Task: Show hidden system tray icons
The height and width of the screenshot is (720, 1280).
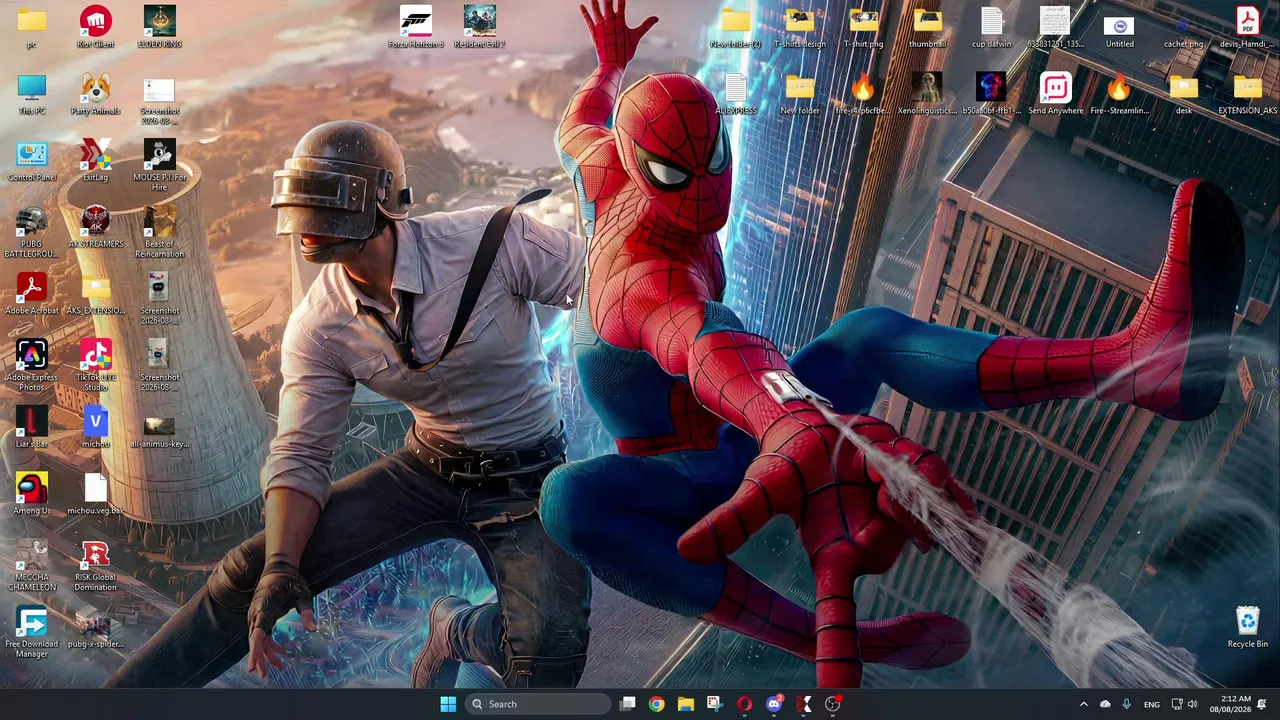Action: click(x=1083, y=704)
